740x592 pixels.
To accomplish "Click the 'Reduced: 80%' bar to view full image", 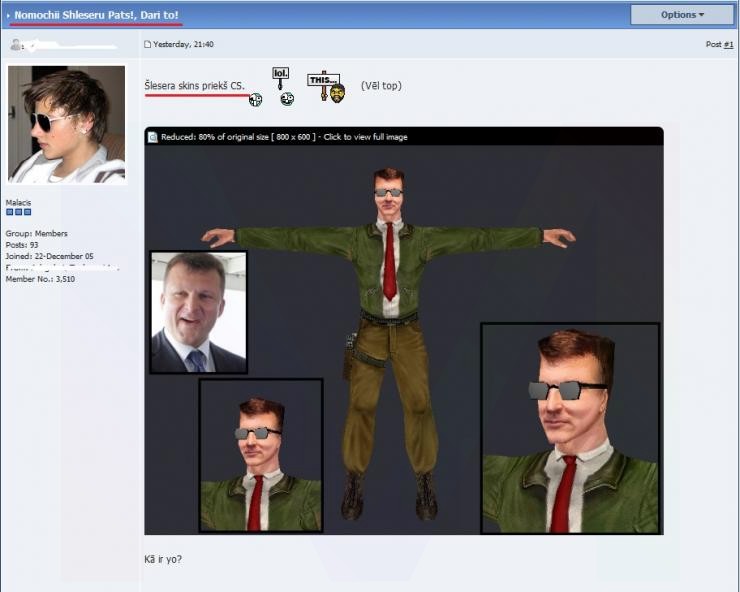I will point(285,137).
